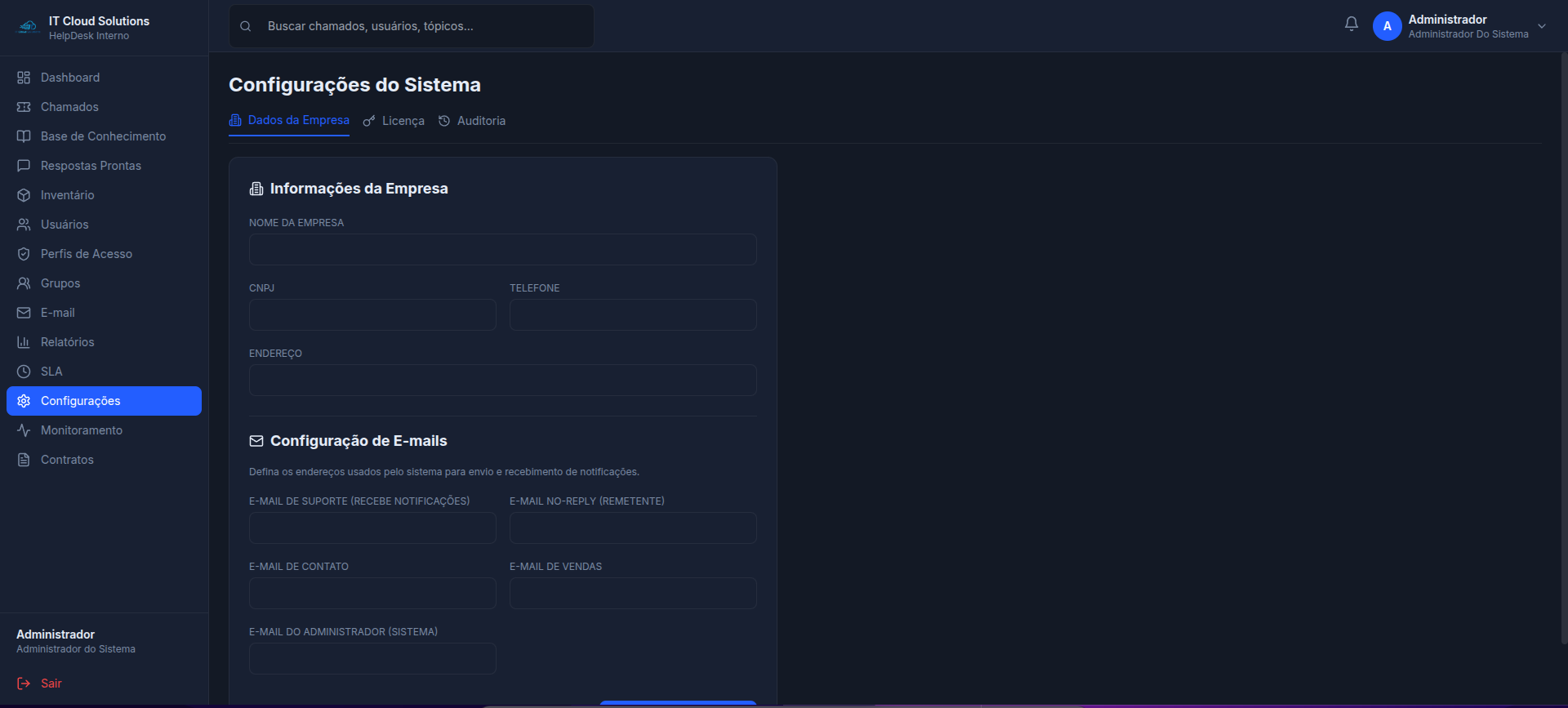Screen dimensions: 1568x708
Task: Click the E-mail de Suporte input field
Action: (372, 528)
